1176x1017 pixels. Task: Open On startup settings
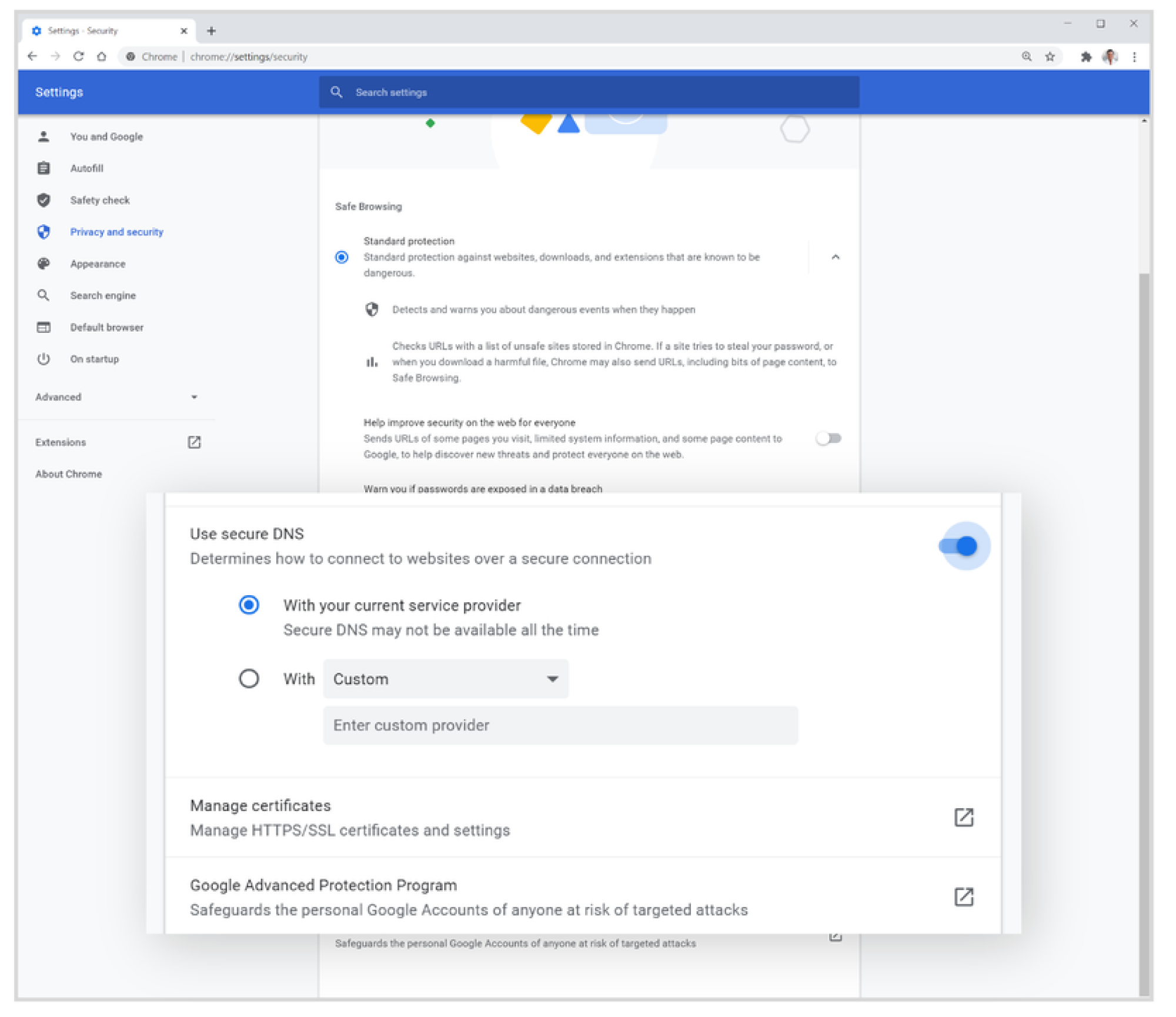coord(94,359)
